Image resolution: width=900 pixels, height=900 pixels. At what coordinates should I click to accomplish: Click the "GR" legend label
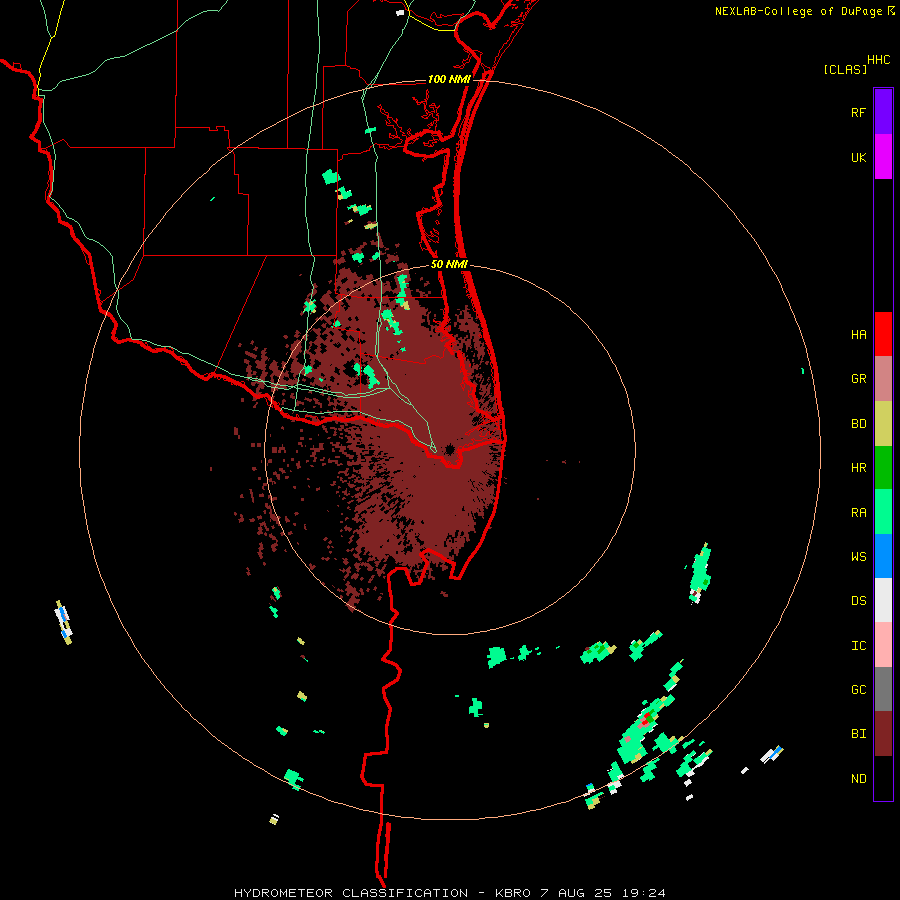(x=858, y=379)
